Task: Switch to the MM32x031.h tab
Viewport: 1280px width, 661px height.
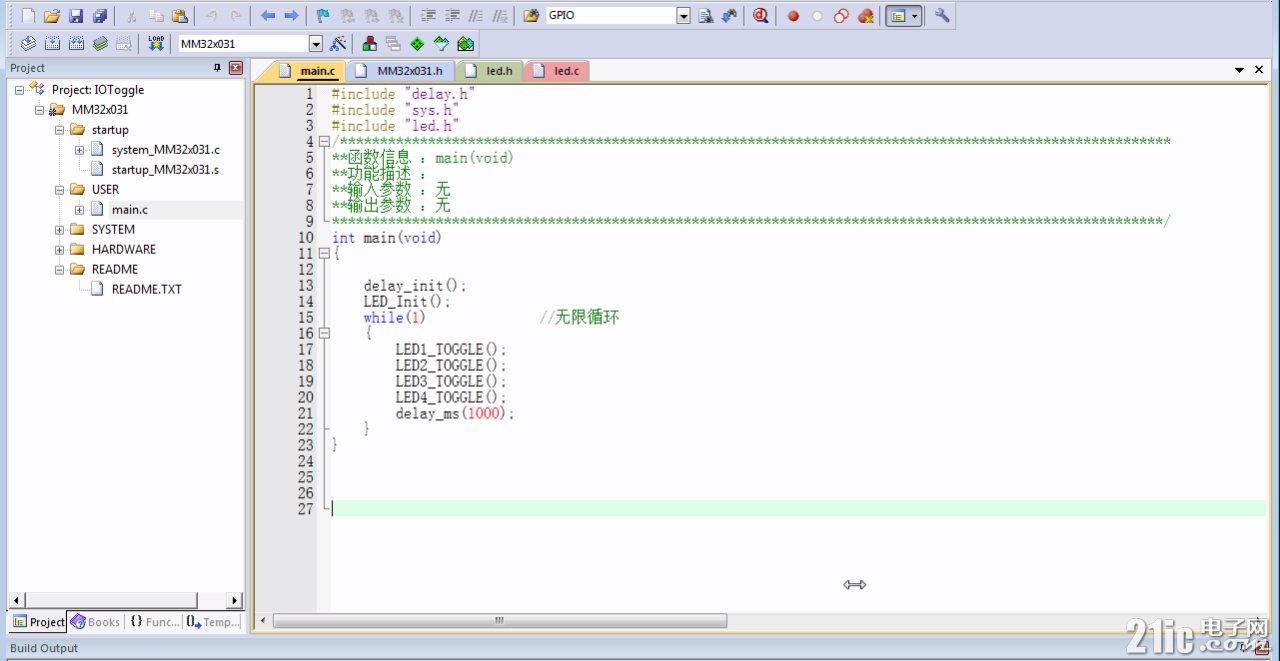Action: [399, 71]
